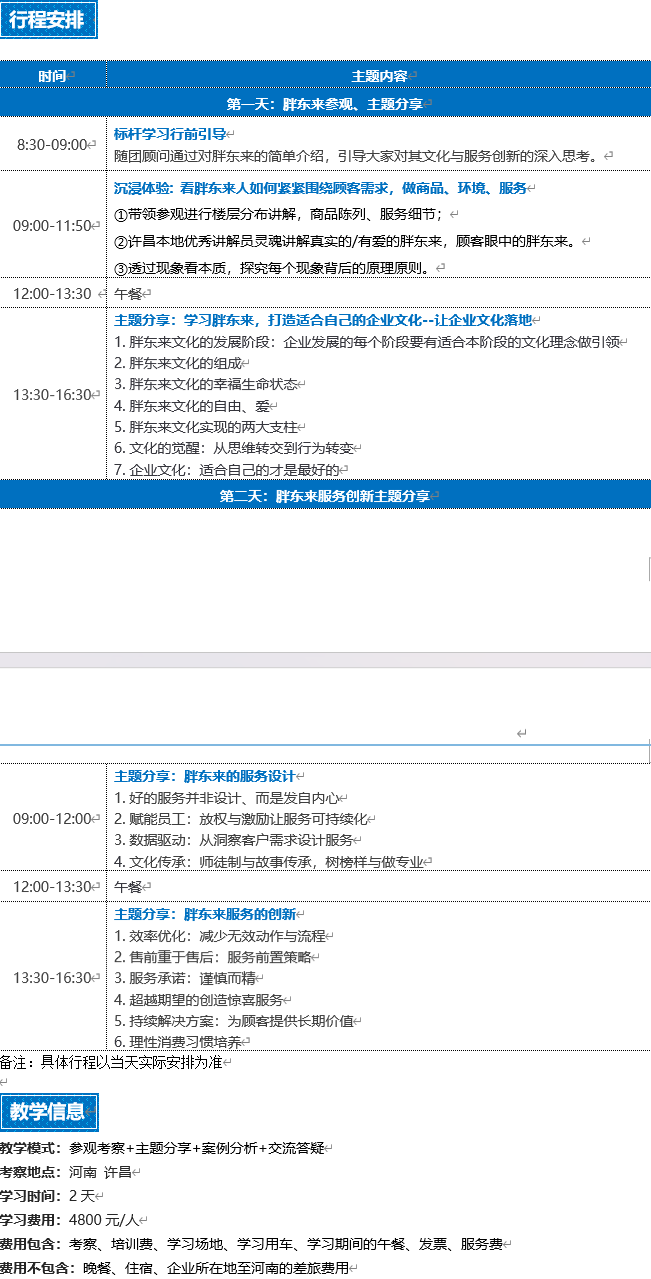Viewport: 651px width, 1279px height.
Task: Click item 5. 持续解决方案
Action: pyautogui.click(x=234, y=1021)
